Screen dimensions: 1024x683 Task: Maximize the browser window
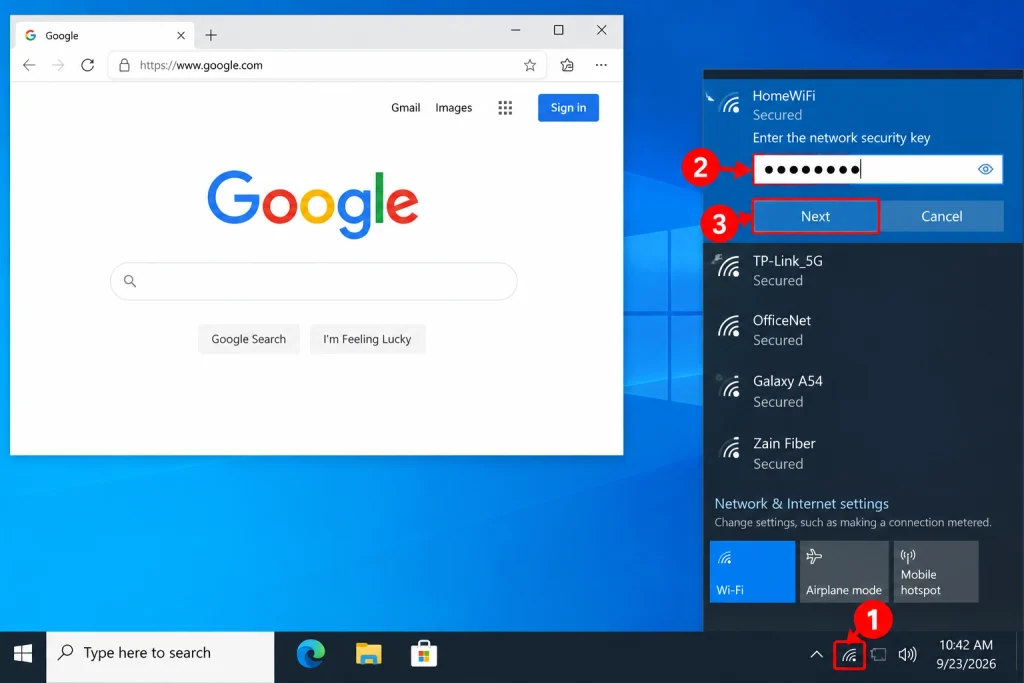click(558, 30)
